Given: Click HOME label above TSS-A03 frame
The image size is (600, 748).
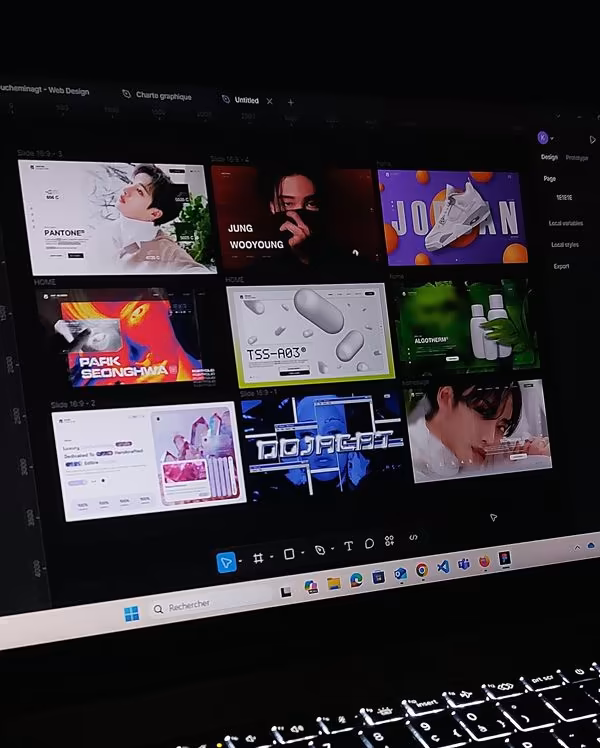Looking at the screenshot, I should (x=234, y=279).
